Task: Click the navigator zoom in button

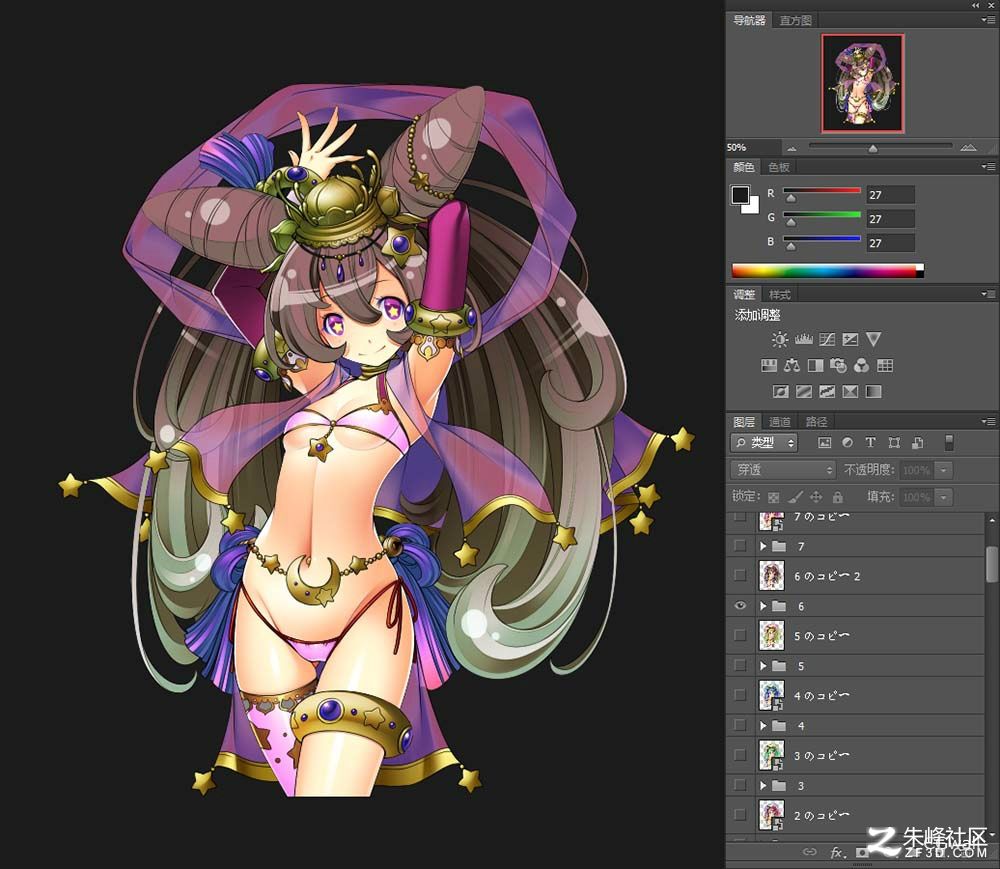Action: tap(968, 147)
